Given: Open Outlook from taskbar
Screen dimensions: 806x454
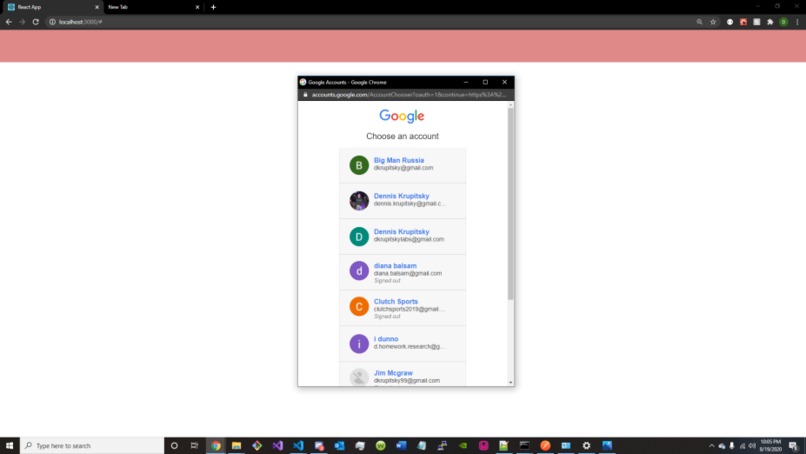Looking at the screenshot, I should point(339,445).
